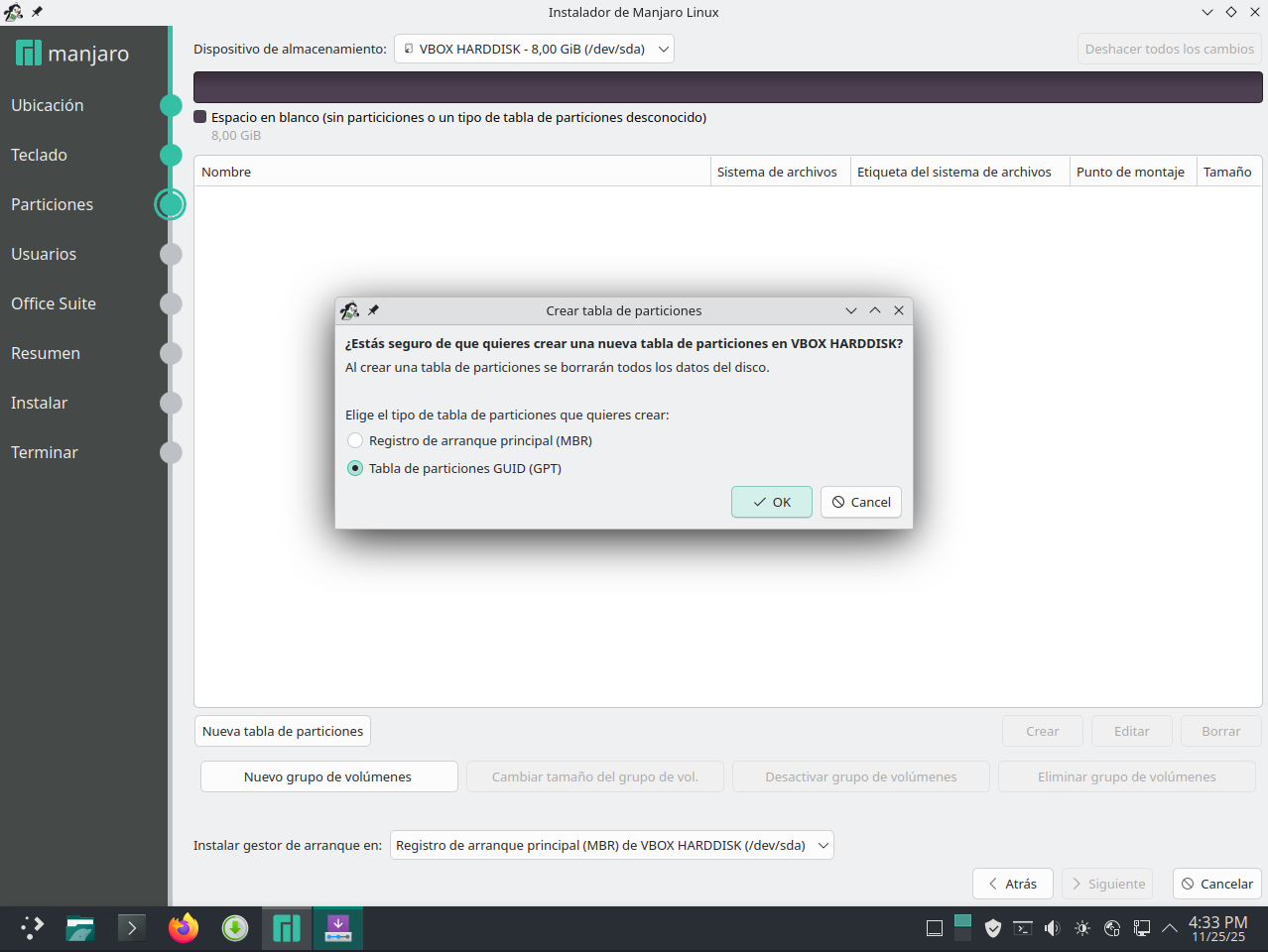The image size is (1268, 952).
Task: Click the shield security tray icon
Action: coord(992,928)
